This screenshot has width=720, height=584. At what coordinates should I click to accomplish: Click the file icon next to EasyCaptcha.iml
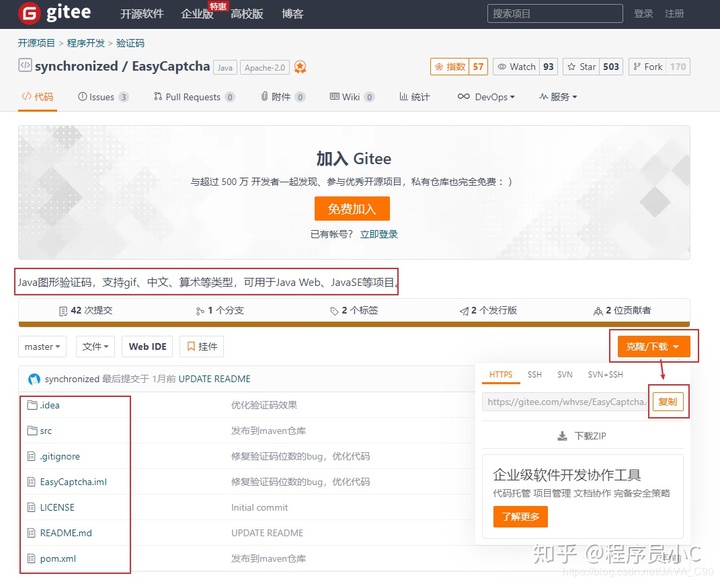tap(31, 482)
